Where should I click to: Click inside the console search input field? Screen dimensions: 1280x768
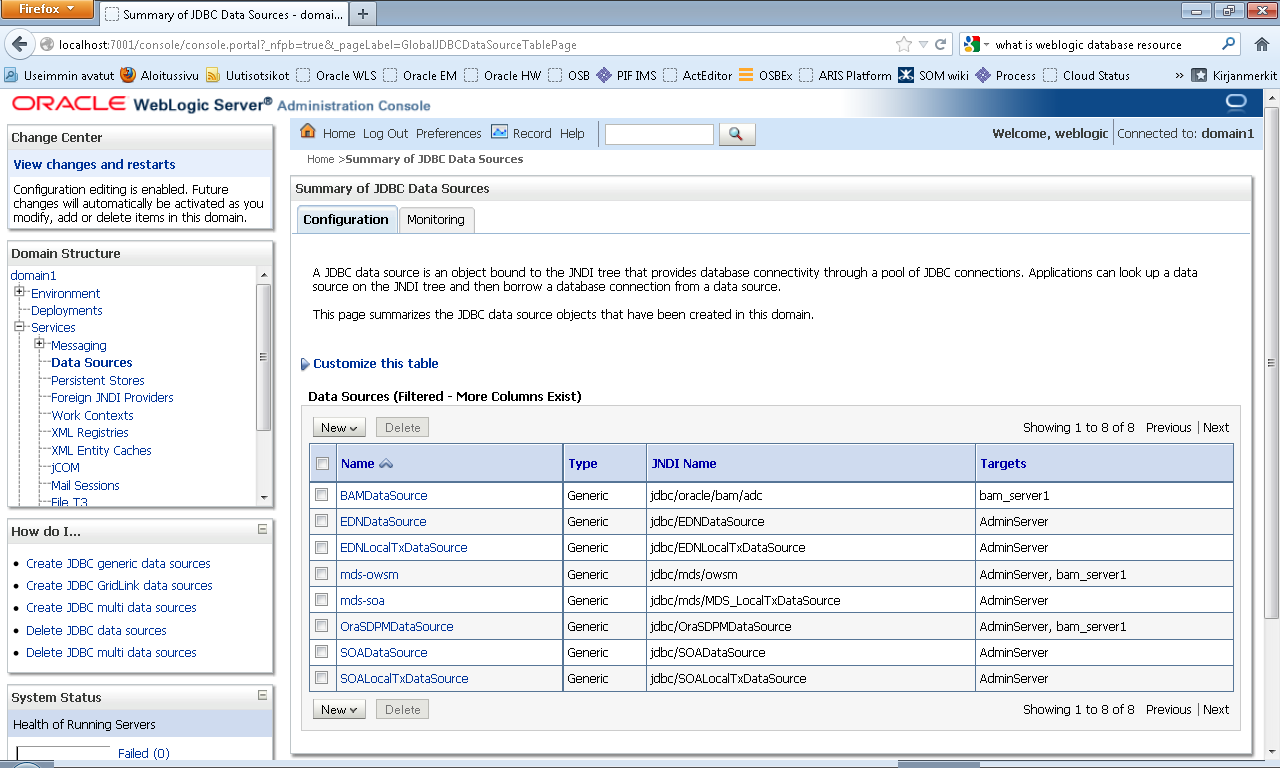point(659,133)
